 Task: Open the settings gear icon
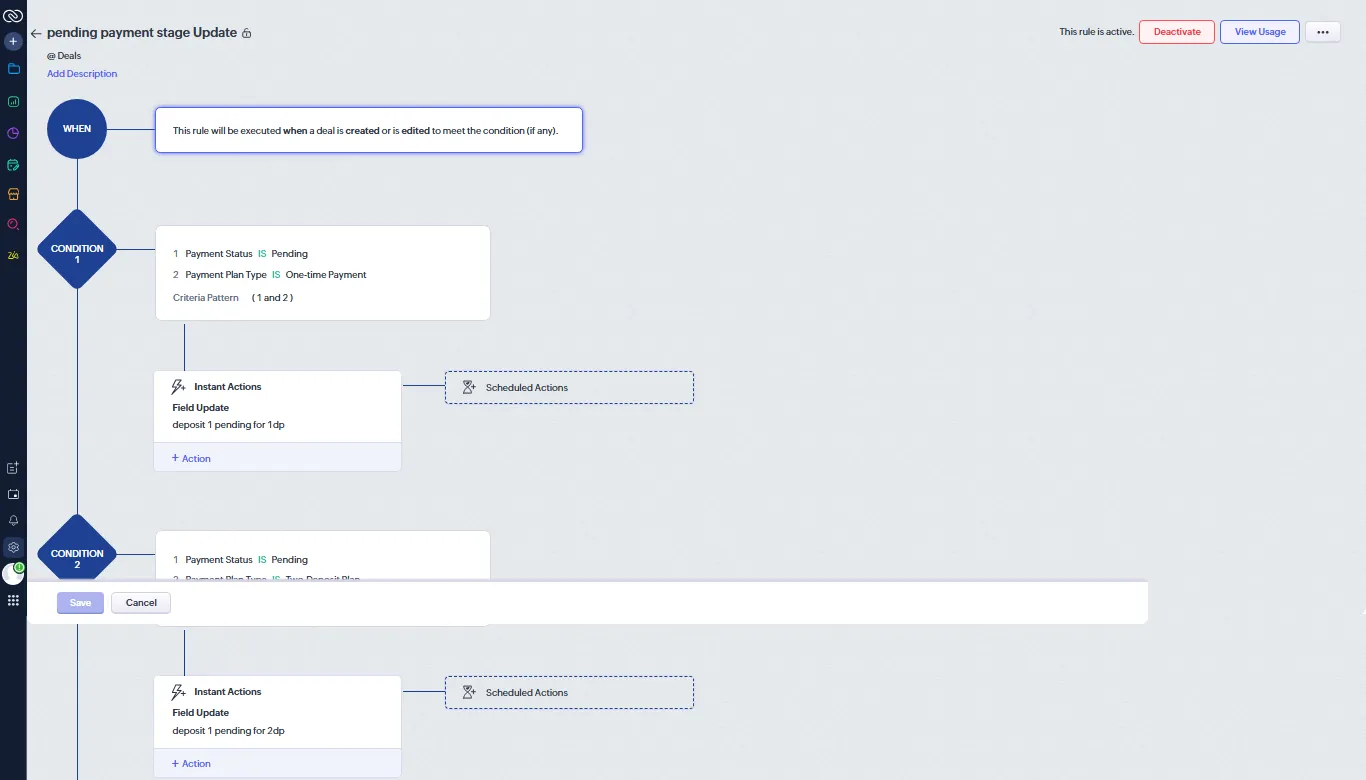tap(13, 547)
